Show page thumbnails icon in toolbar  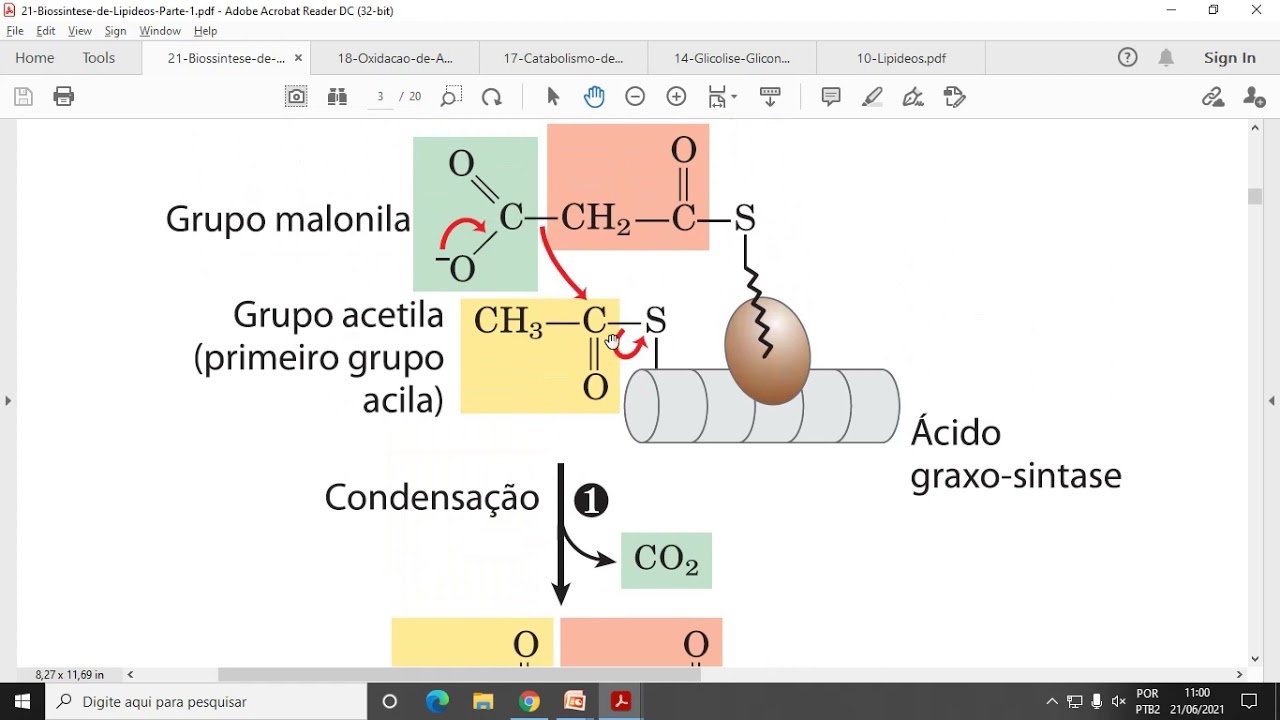[x=337, y=97]
